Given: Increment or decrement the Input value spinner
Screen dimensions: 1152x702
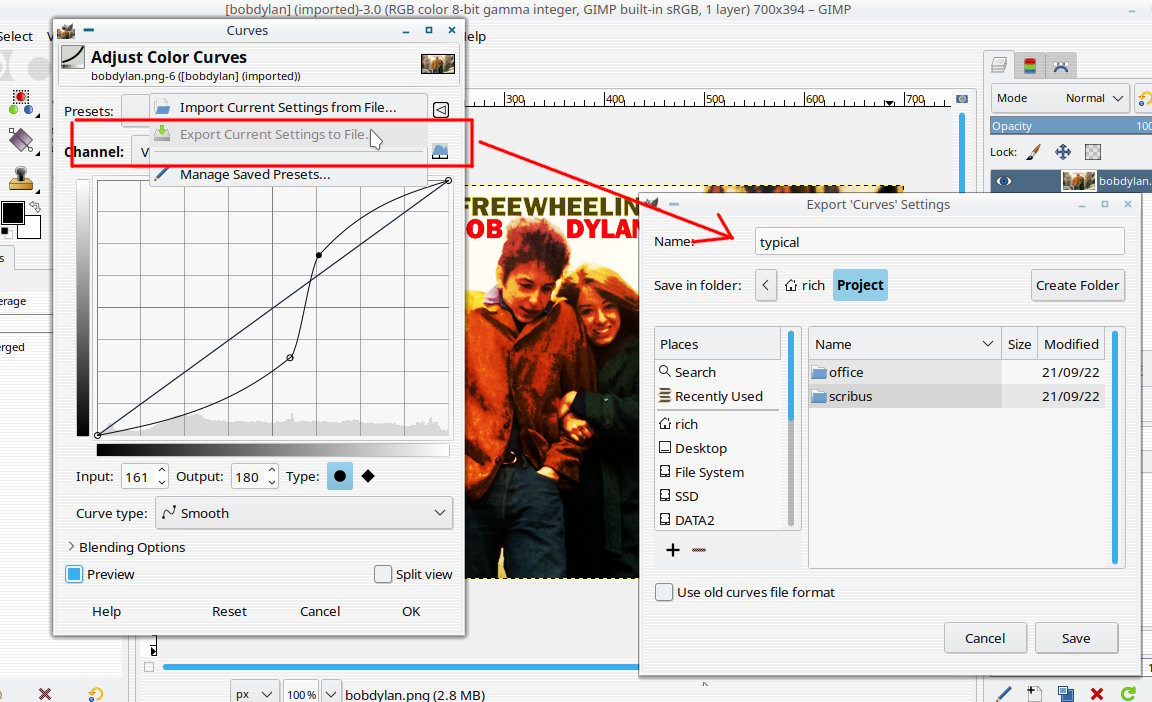Looking at the screenshot, I should point(162,476).
